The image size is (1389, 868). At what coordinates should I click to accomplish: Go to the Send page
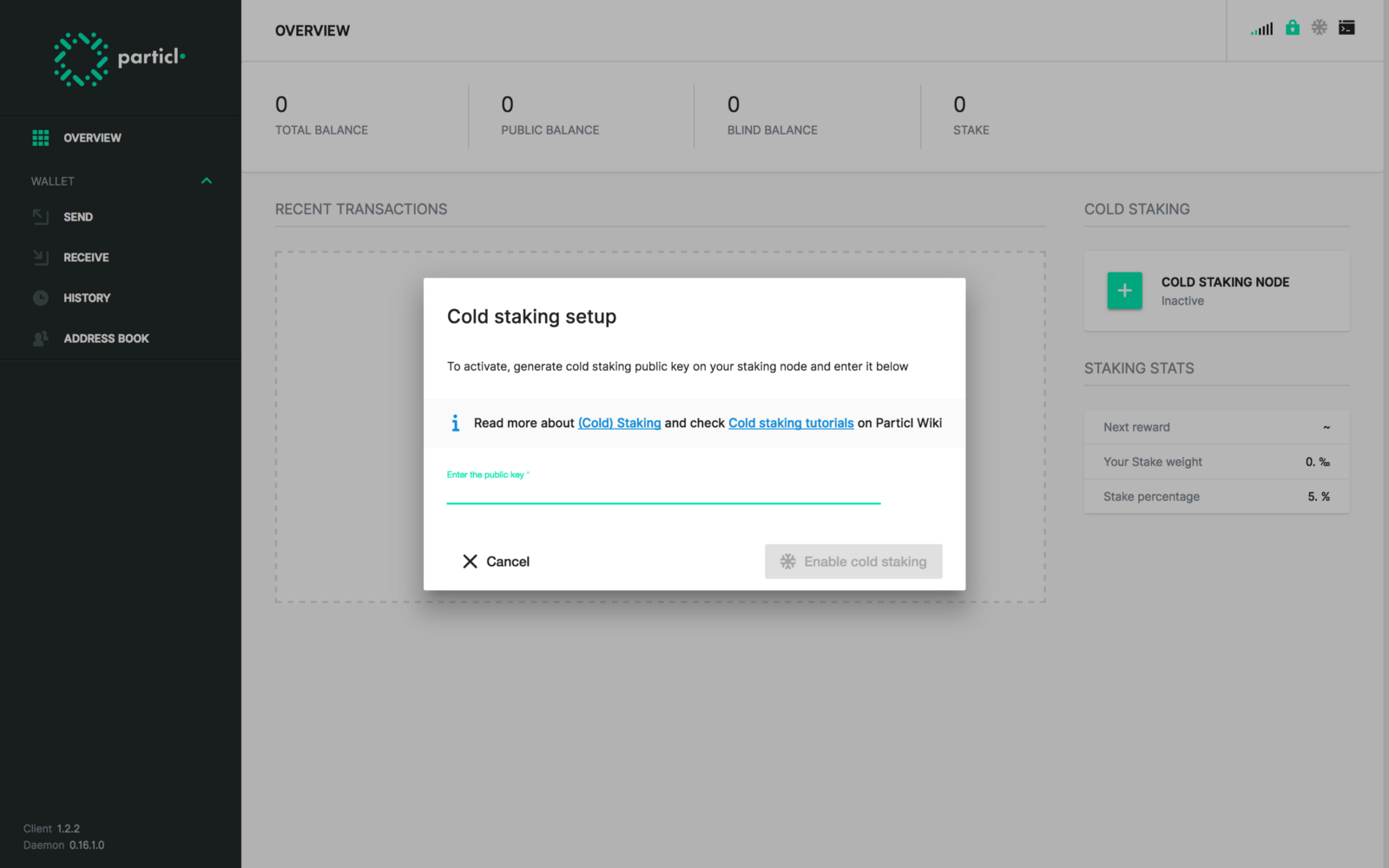(x=78, y=217)
